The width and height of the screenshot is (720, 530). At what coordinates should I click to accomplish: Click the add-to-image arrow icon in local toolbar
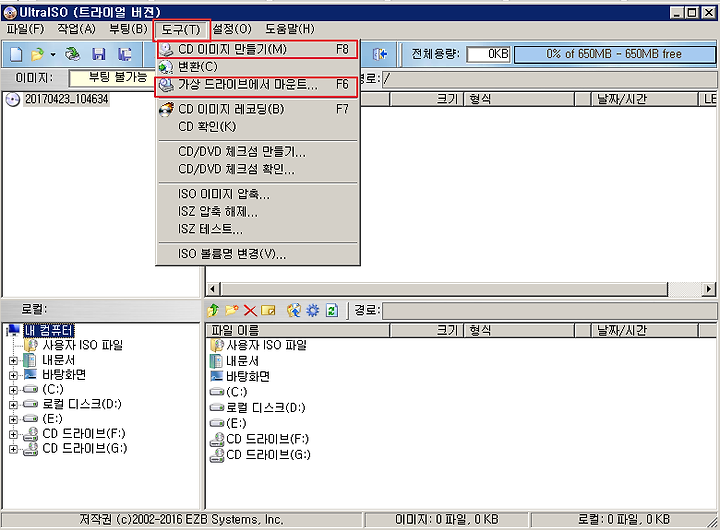point(294,311)
